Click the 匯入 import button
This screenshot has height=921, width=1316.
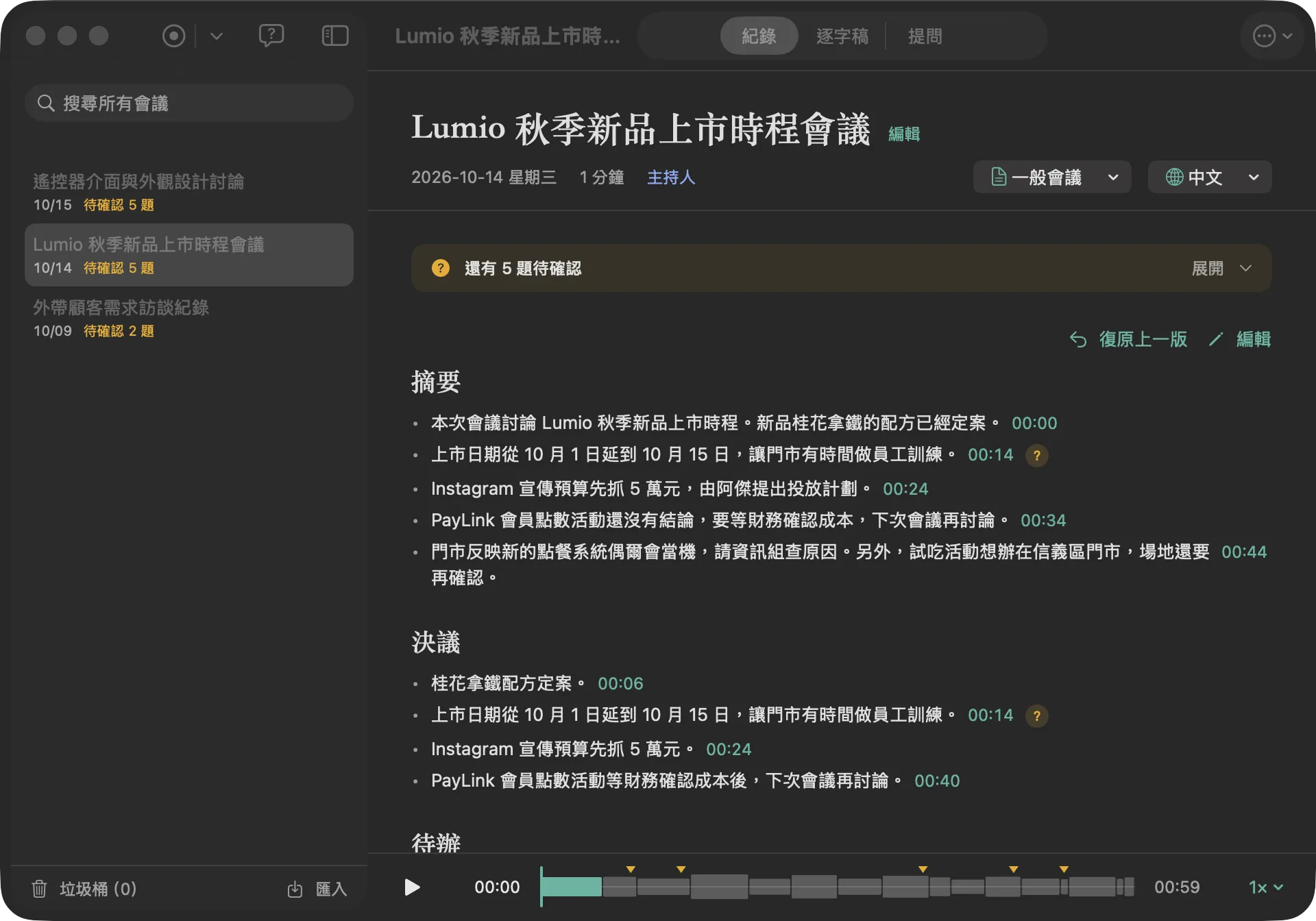click(x=317, y=889)
